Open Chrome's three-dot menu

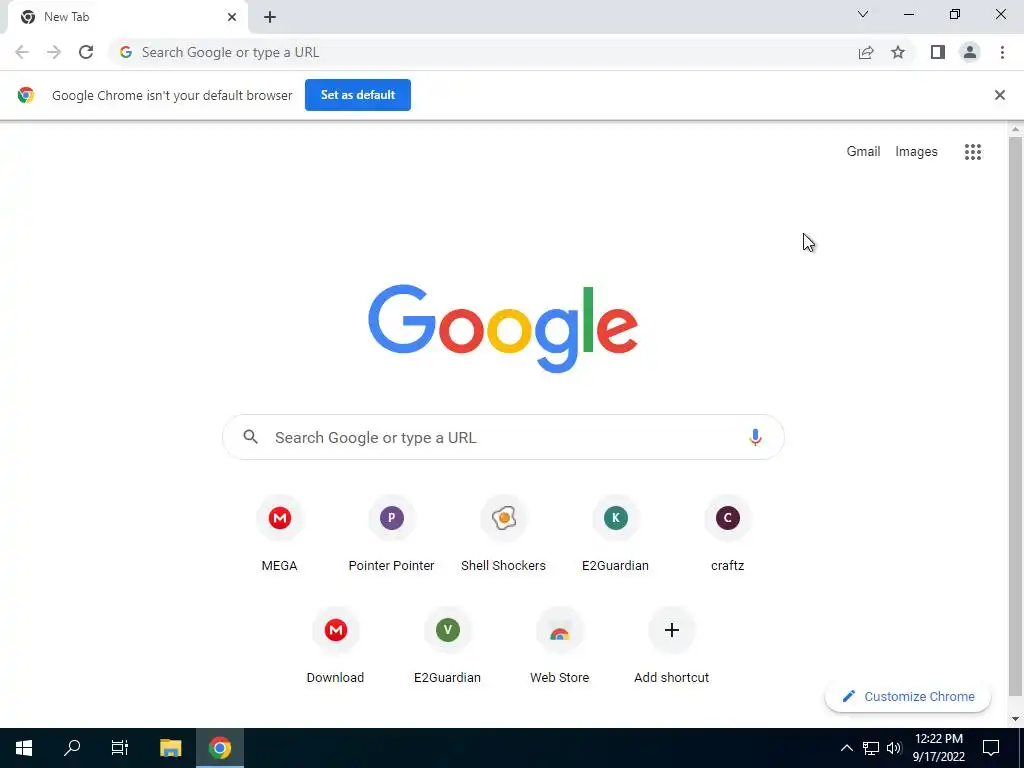pyautogui.click(x=1002, y=52)
